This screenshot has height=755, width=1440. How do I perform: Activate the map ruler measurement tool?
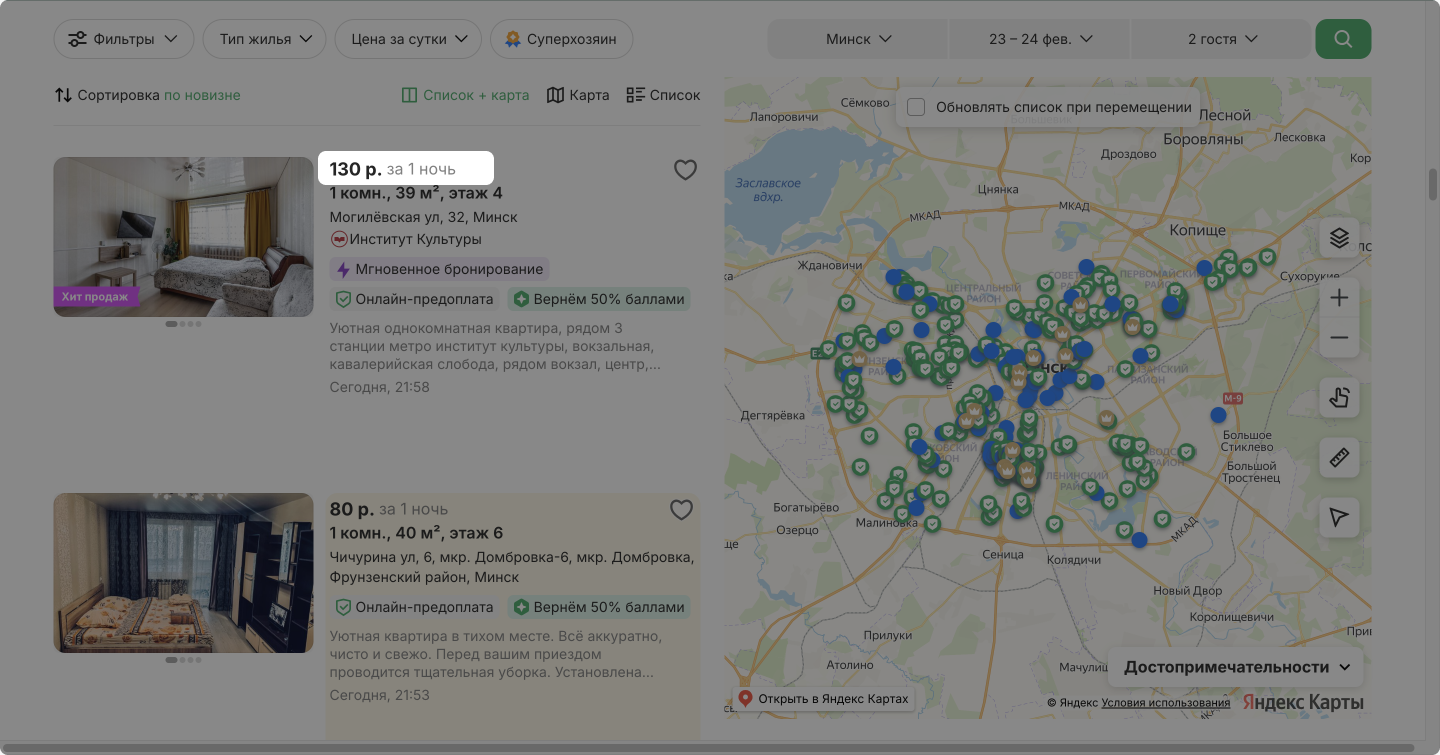click(1339, 458)
